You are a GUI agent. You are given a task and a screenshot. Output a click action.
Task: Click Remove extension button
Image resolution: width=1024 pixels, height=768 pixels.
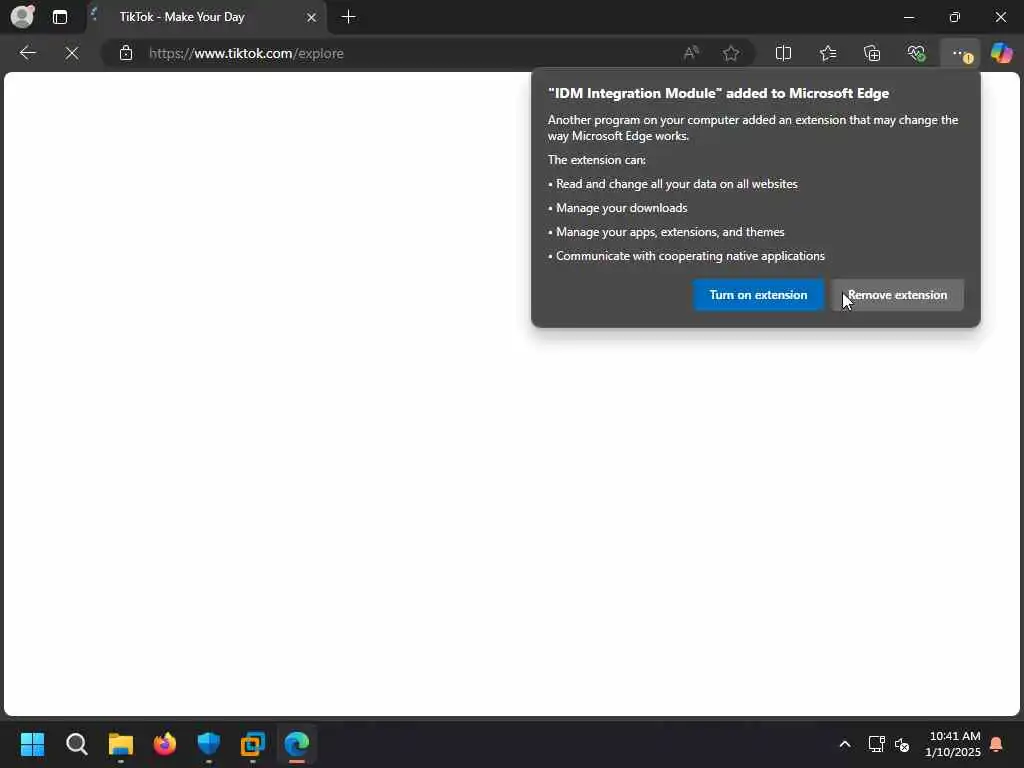[x=897, y=295]
